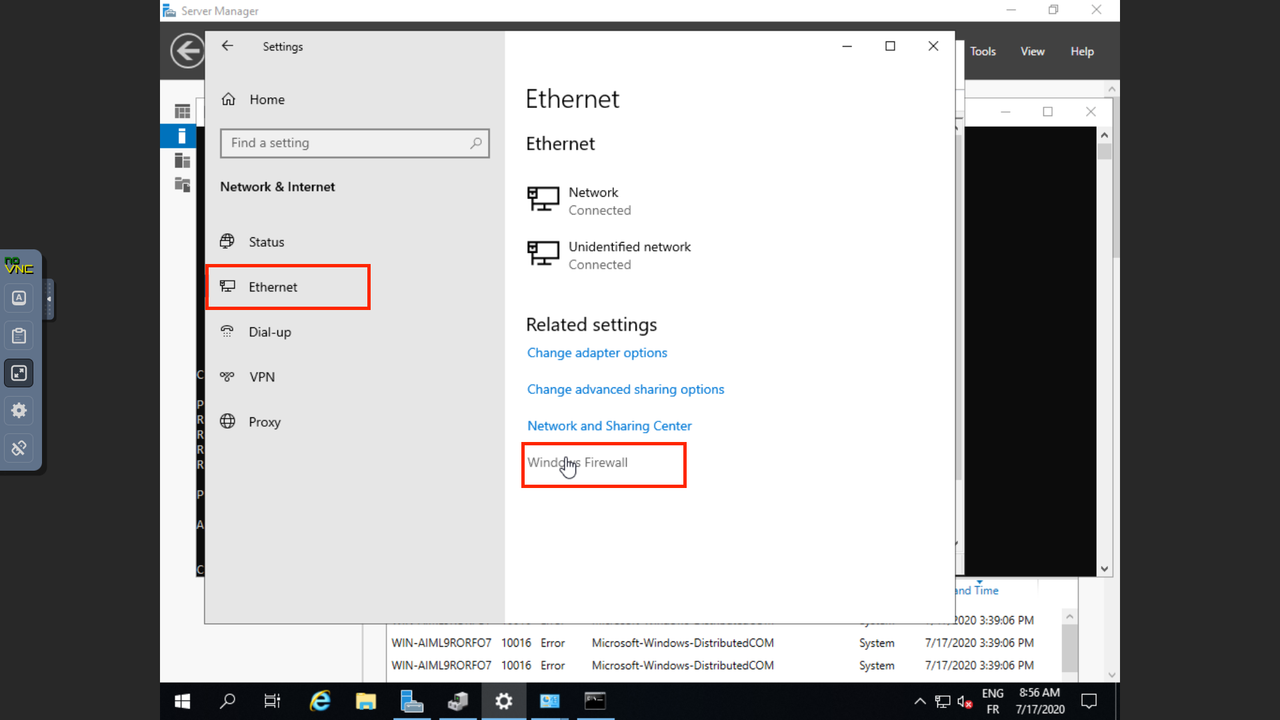Click the VPN icon in sidebar
The width and height of the screenshot is (1280, 720).
pyautogui.click(x=228, y=377)
